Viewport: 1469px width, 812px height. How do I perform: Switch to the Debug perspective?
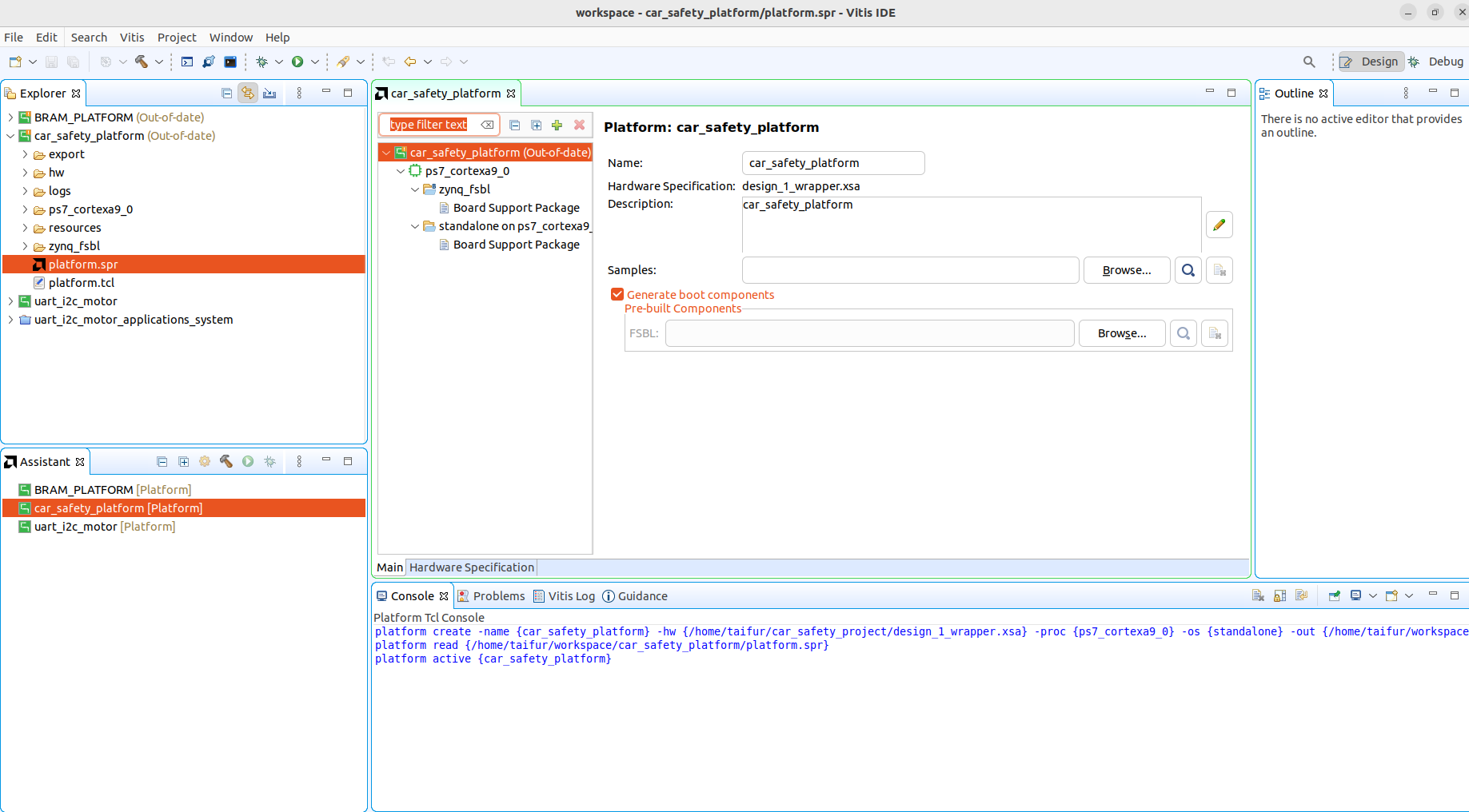pyautogui.click(x=1436, y=62)
